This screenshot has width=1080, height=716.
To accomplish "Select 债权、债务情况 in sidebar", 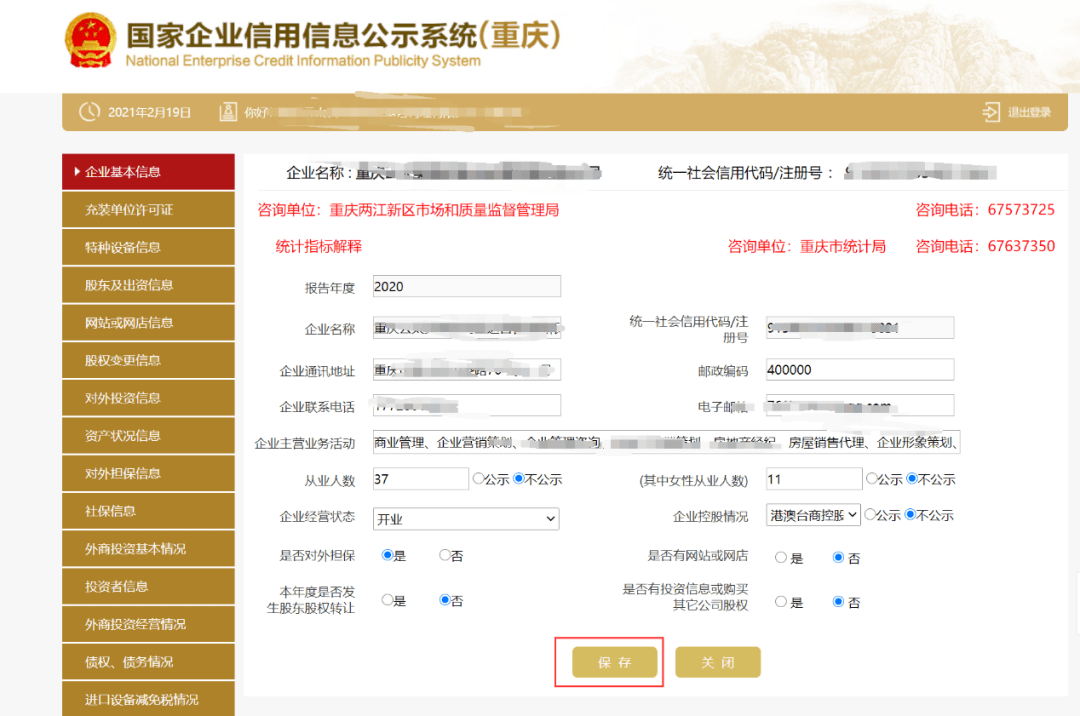I will (x=148, y=662).
